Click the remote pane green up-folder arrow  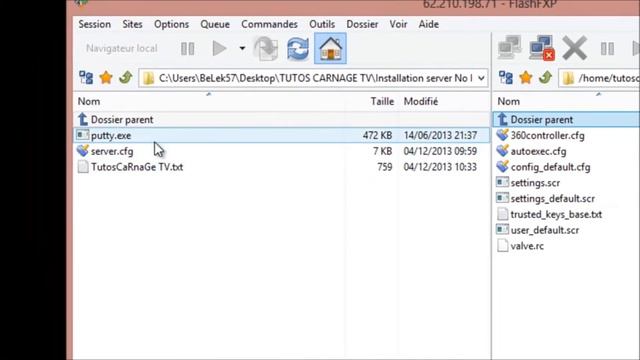[545, 78]
